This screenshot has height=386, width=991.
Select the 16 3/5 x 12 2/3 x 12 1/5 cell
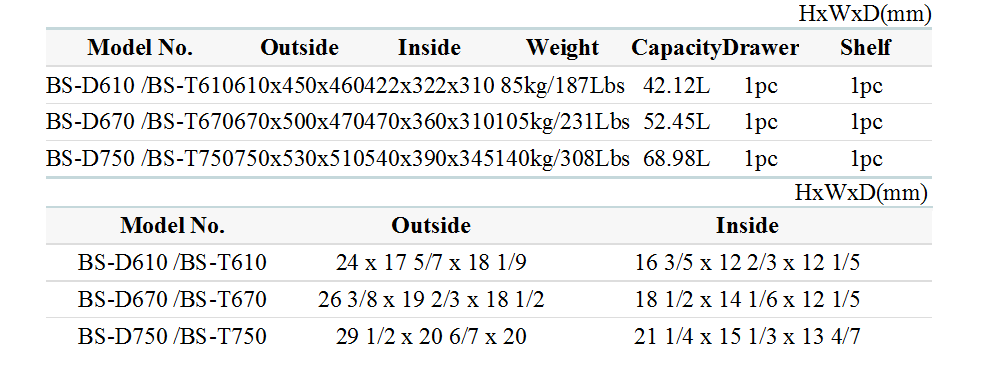747,262
